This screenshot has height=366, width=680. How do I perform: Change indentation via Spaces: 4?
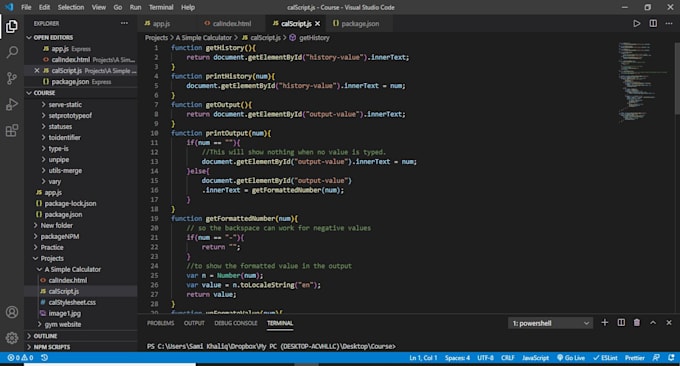tap(457, 358)
